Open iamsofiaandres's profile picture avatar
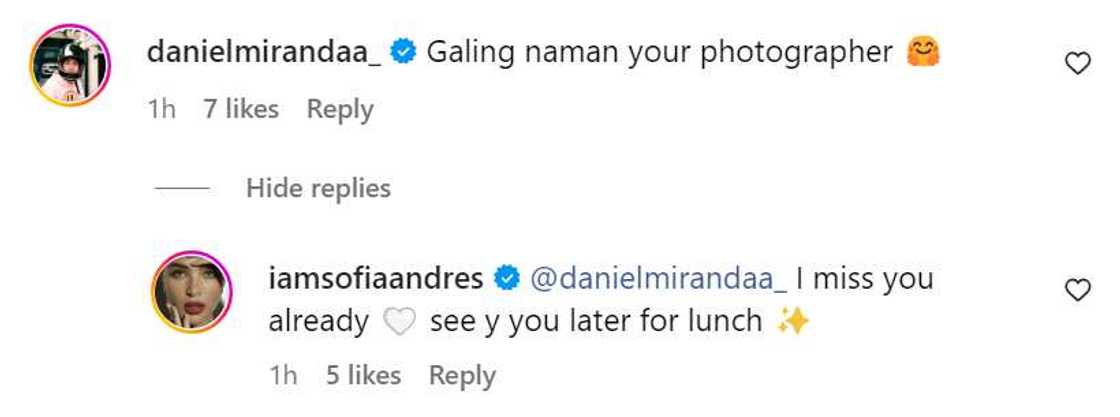The width and height of the screenshot is (1120, 417). click(192, 290)
